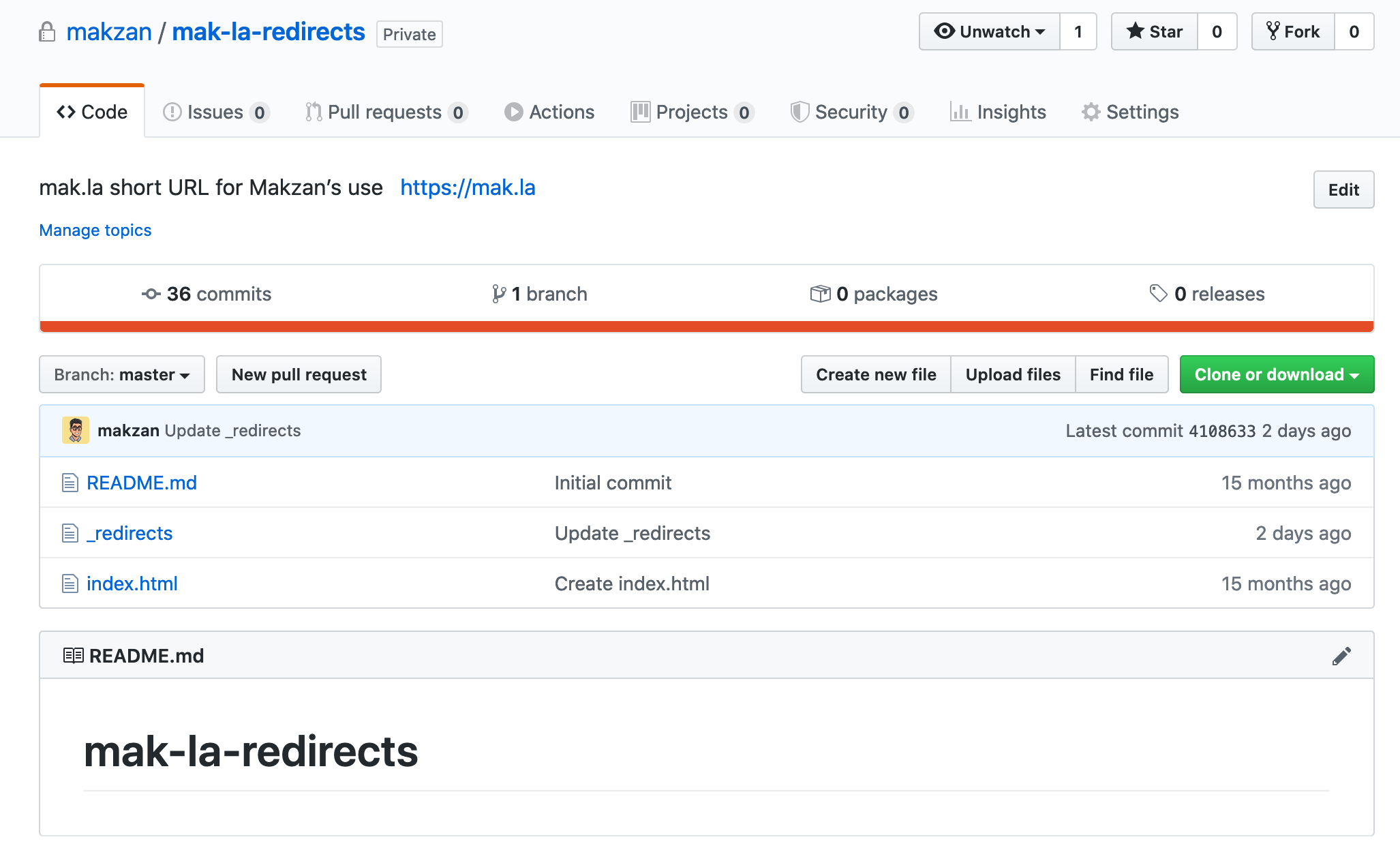Click the Create new file button
Image resolution: width=1400 pixels, height=863 pixels.
point(876,374)
